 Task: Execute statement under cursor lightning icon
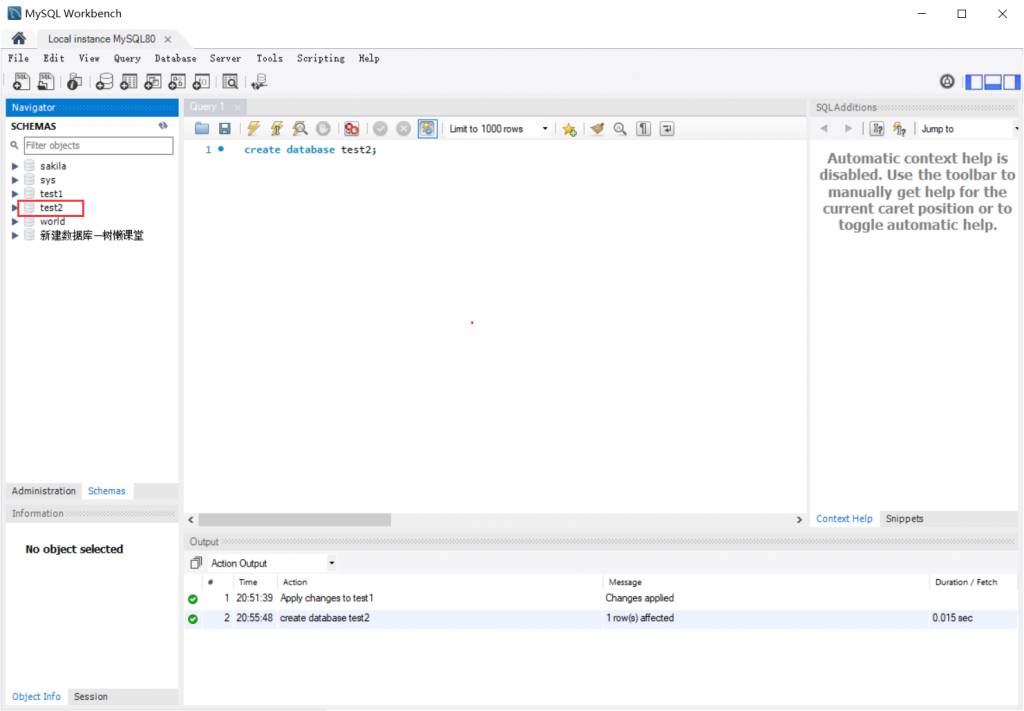tap(277, 129)
